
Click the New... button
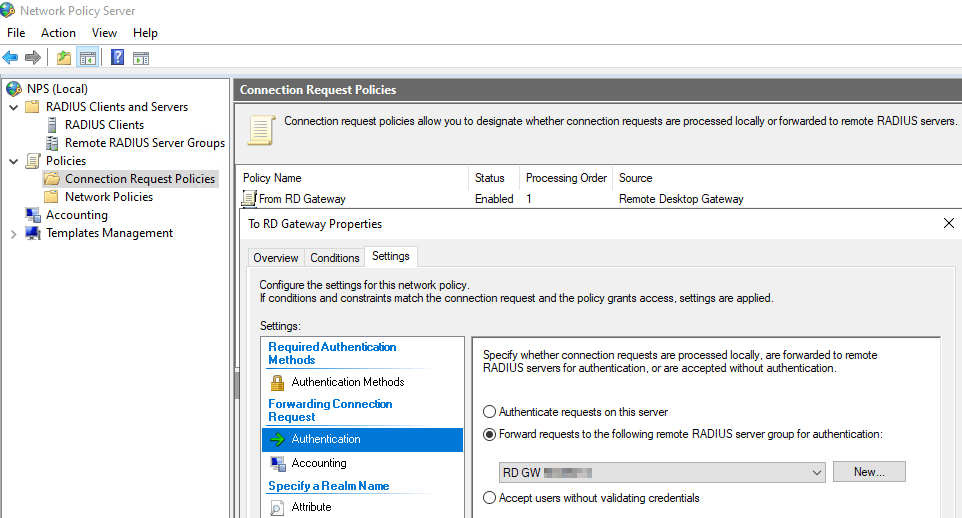[867, 472]
